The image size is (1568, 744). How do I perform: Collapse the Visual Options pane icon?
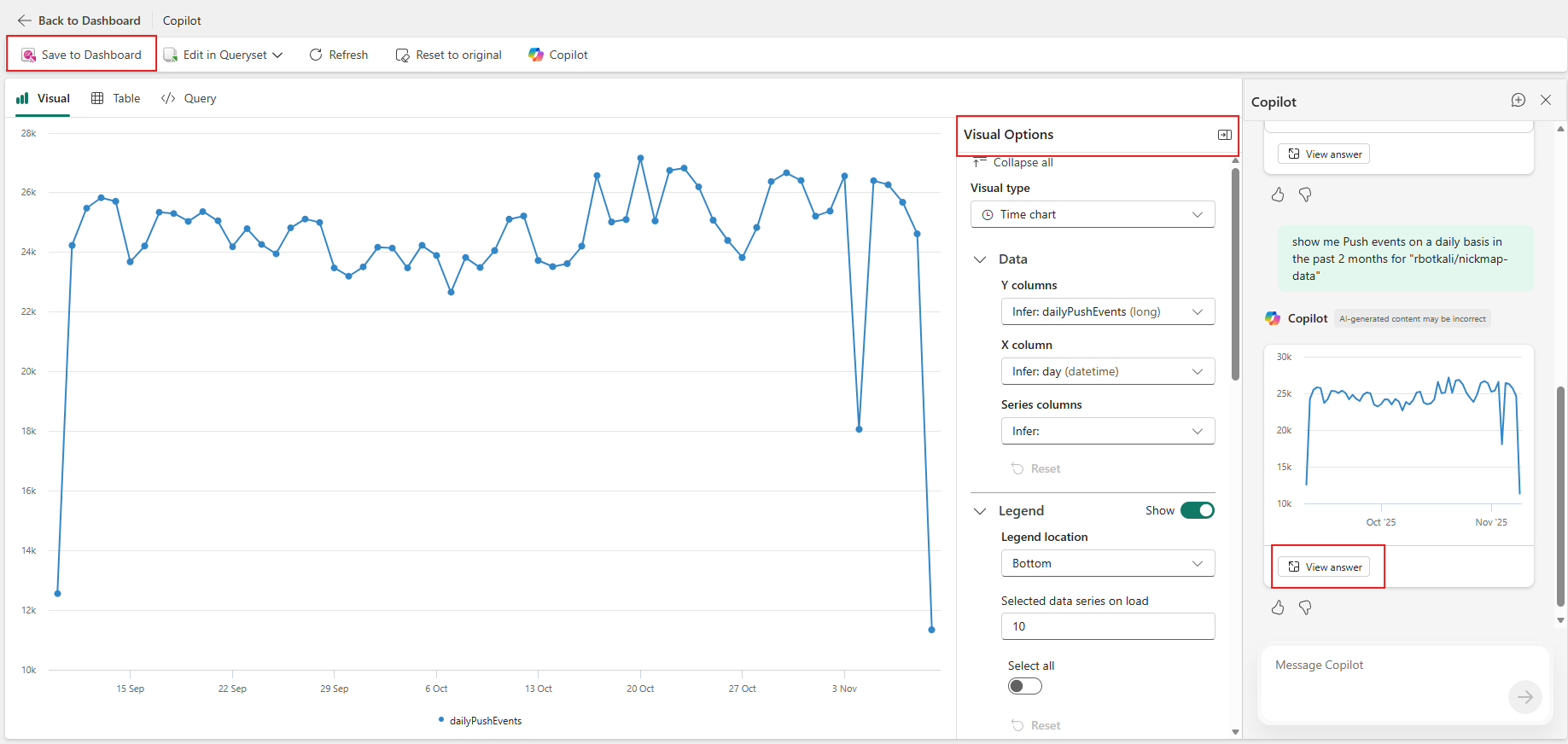point(1224,135)
